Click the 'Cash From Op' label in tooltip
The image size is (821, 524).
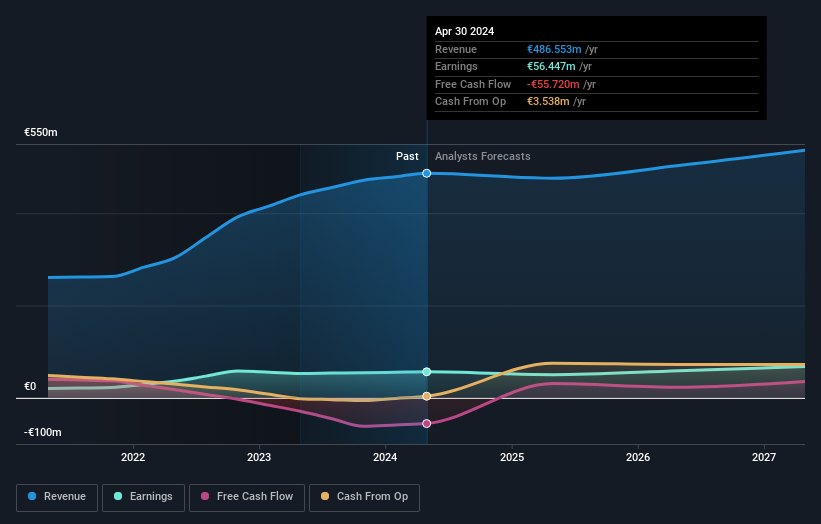click(470, 102)
